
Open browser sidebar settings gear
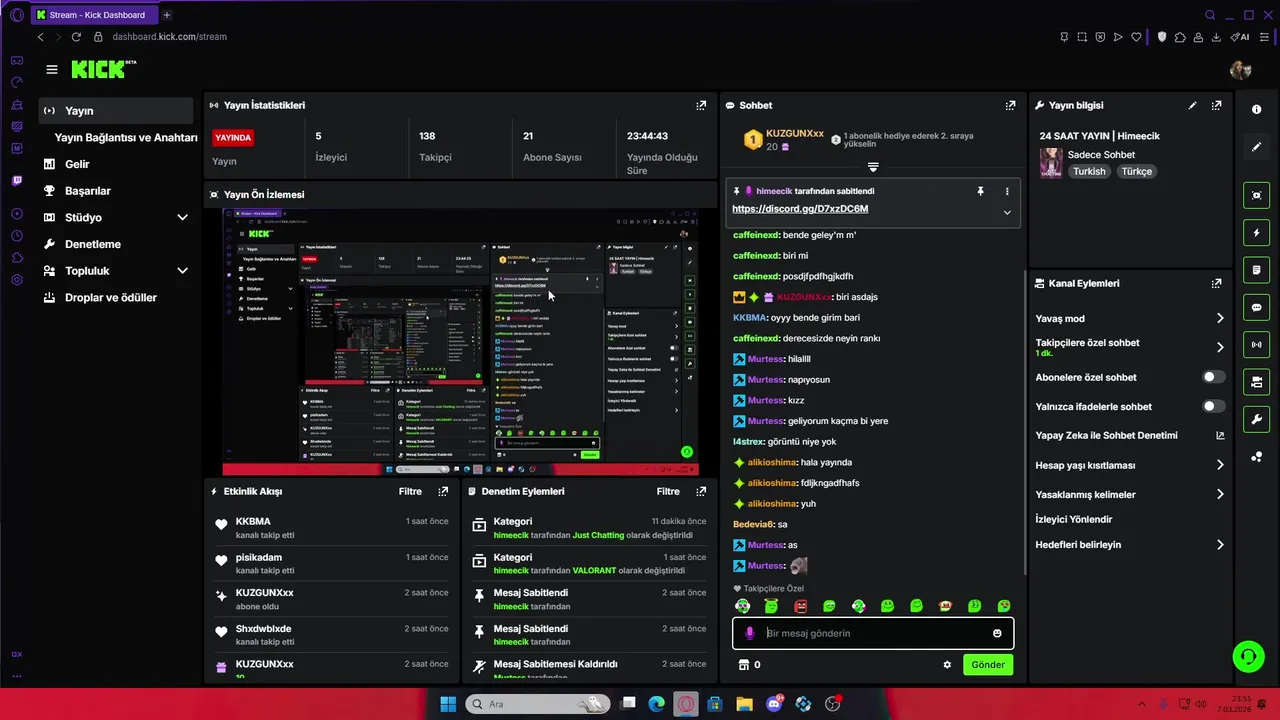coord(17,280)
